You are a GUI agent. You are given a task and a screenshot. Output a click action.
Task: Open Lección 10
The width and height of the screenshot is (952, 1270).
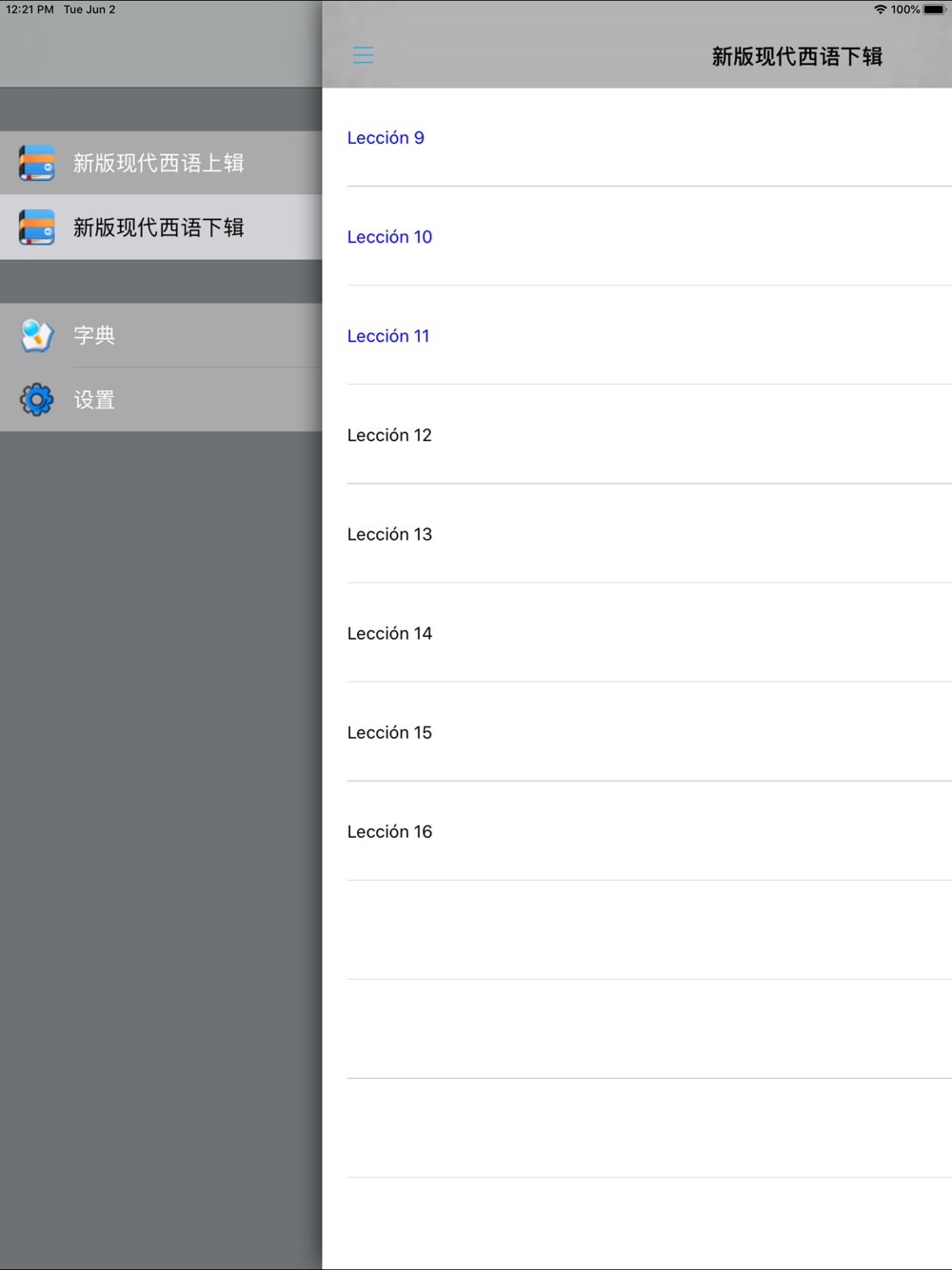coord(637,236)
